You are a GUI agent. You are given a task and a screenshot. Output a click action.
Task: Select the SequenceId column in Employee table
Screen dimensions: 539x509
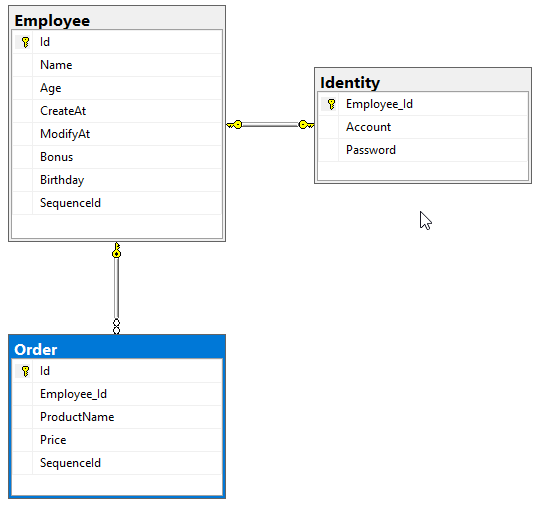117,203
